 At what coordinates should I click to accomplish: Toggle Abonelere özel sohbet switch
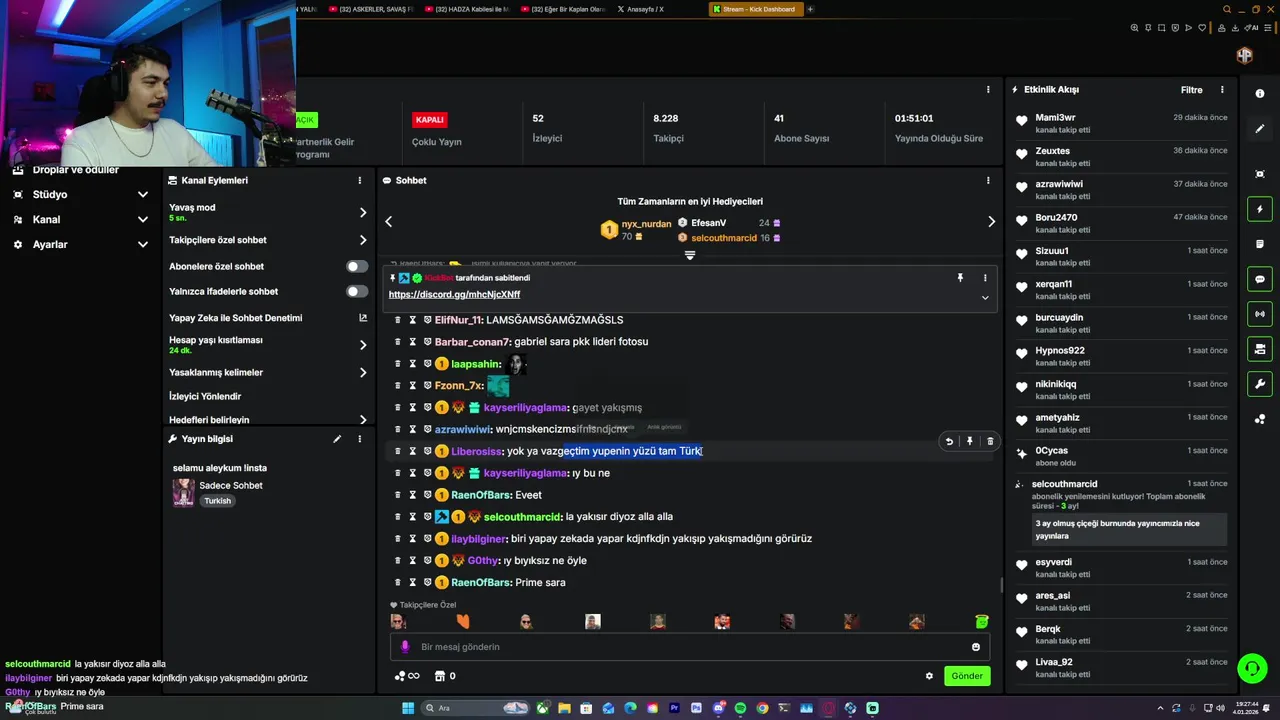tap(357, 267)
